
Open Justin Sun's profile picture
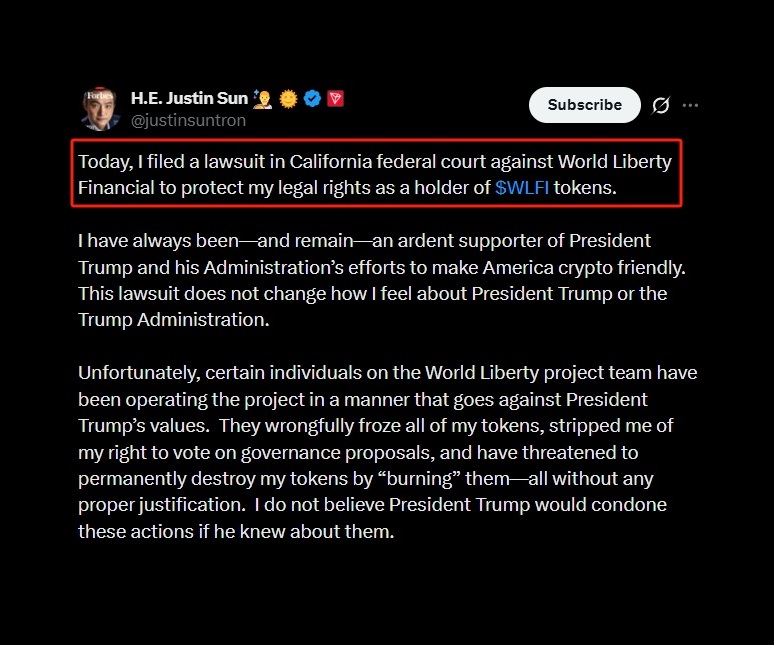pos(100,108)
